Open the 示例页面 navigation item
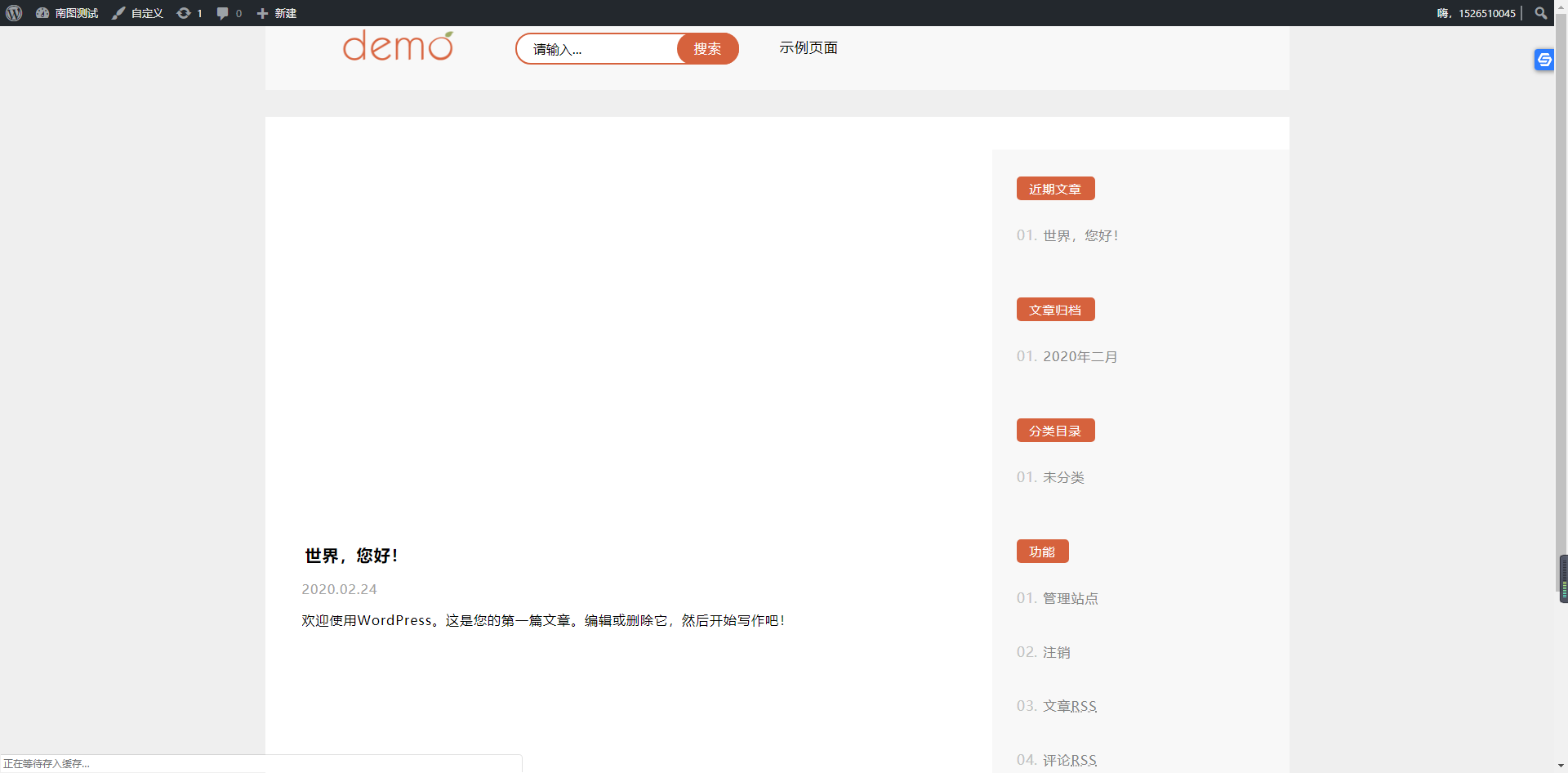The height and width of the screenshot is (773, 1568). point(808,48)
